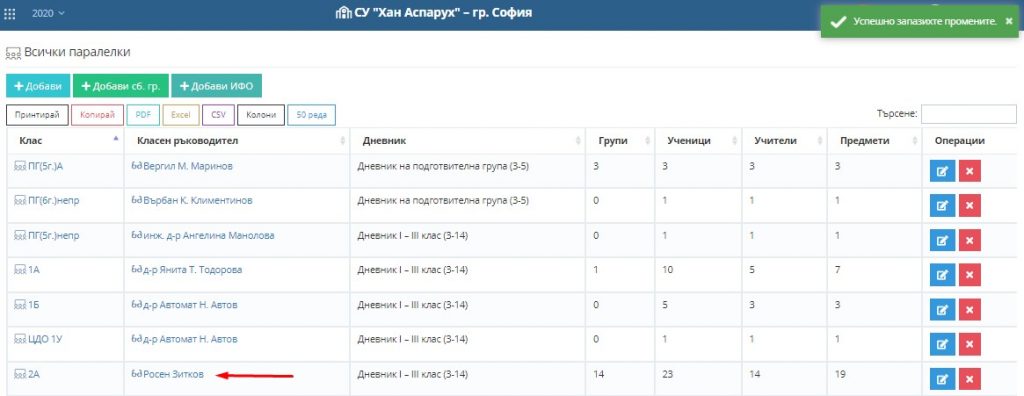The height and width of the screenshot is (396, 1024).
Task: Click the Добави ИФО button
Action: [x=217, y=86]
